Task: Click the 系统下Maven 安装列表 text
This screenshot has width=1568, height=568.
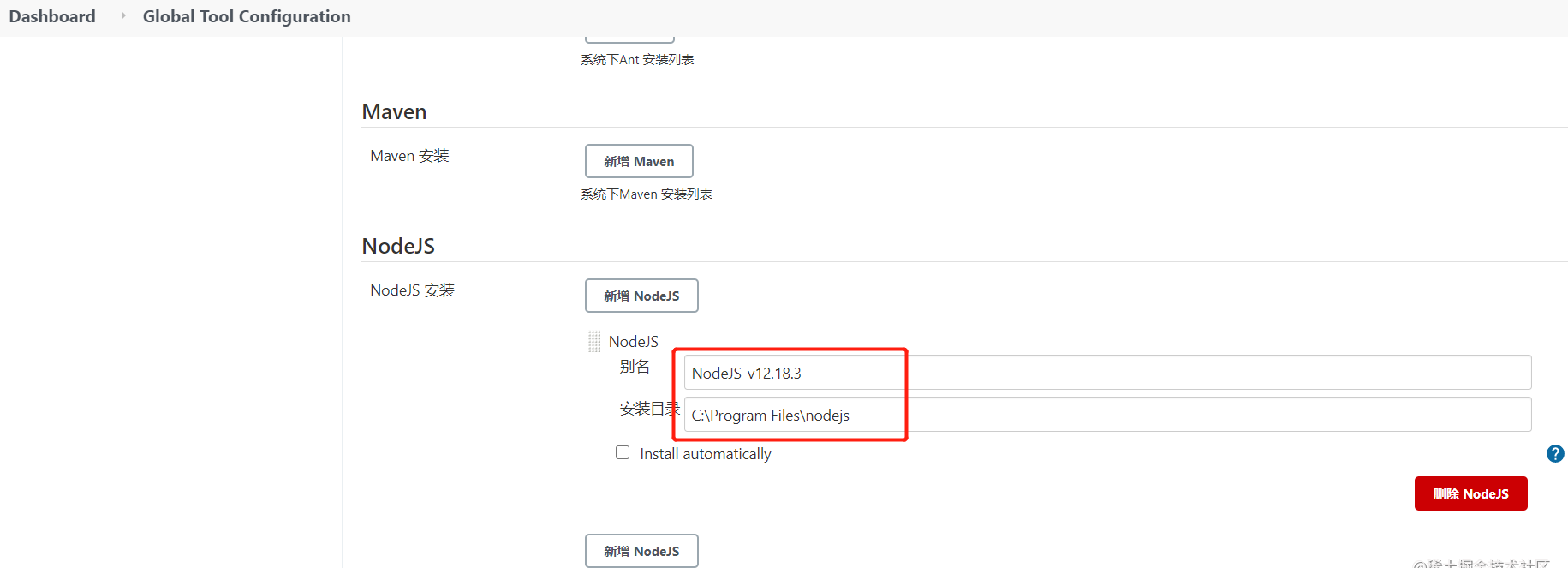Action: point(647,194)
